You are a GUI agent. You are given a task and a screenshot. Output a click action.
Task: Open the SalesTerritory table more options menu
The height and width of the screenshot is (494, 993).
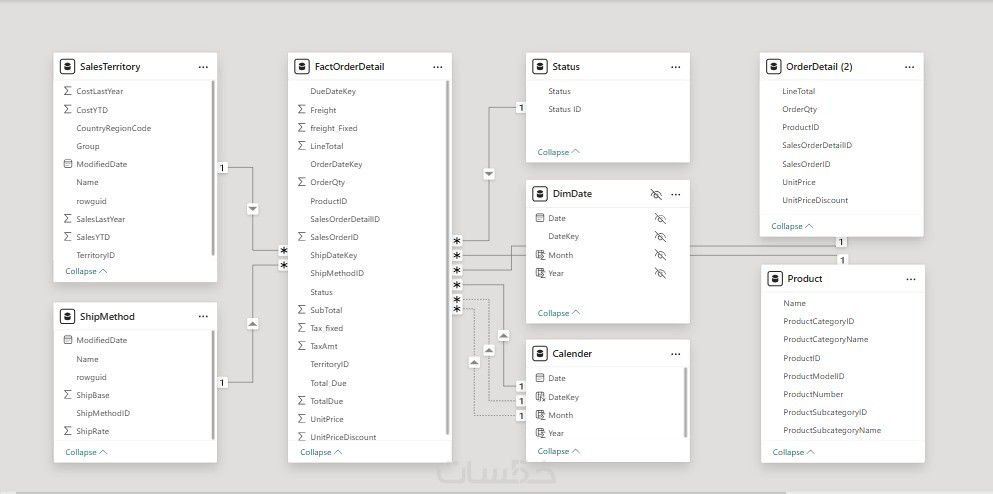[203, 67]
